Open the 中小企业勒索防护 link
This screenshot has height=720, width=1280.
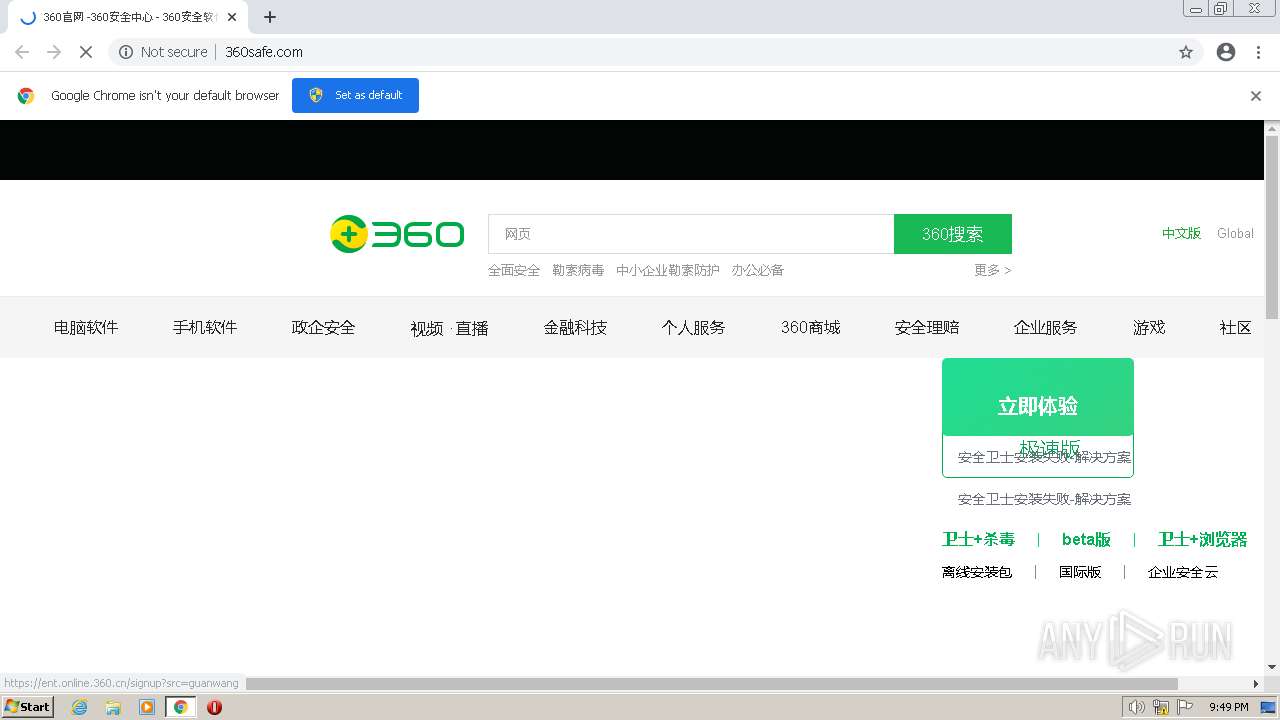pyautogui.click(x=668, y=270)
